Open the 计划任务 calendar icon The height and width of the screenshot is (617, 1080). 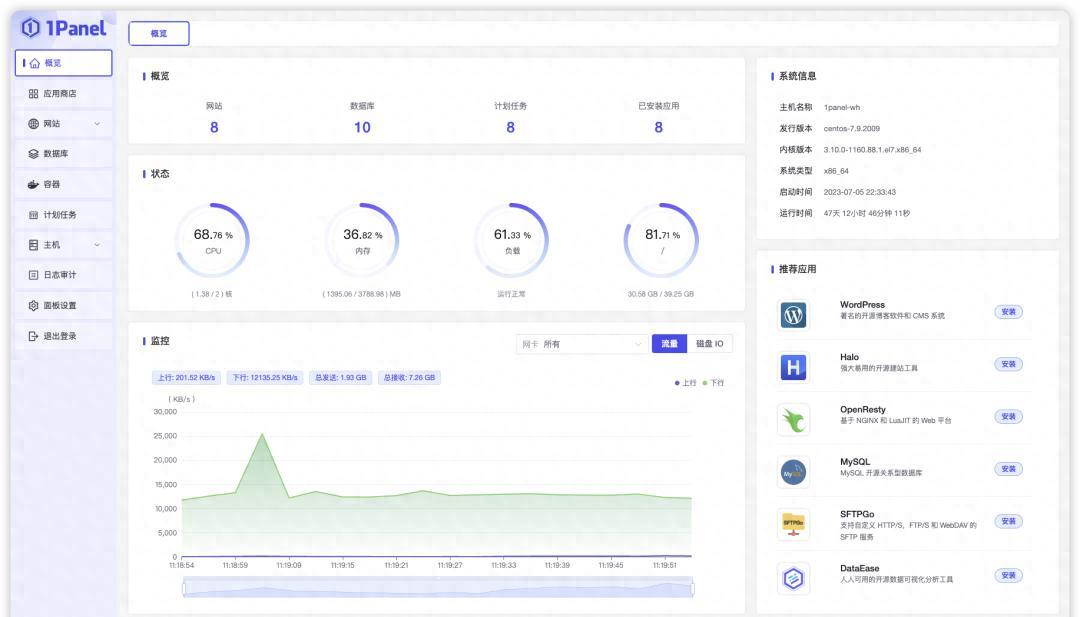point(33,215)
